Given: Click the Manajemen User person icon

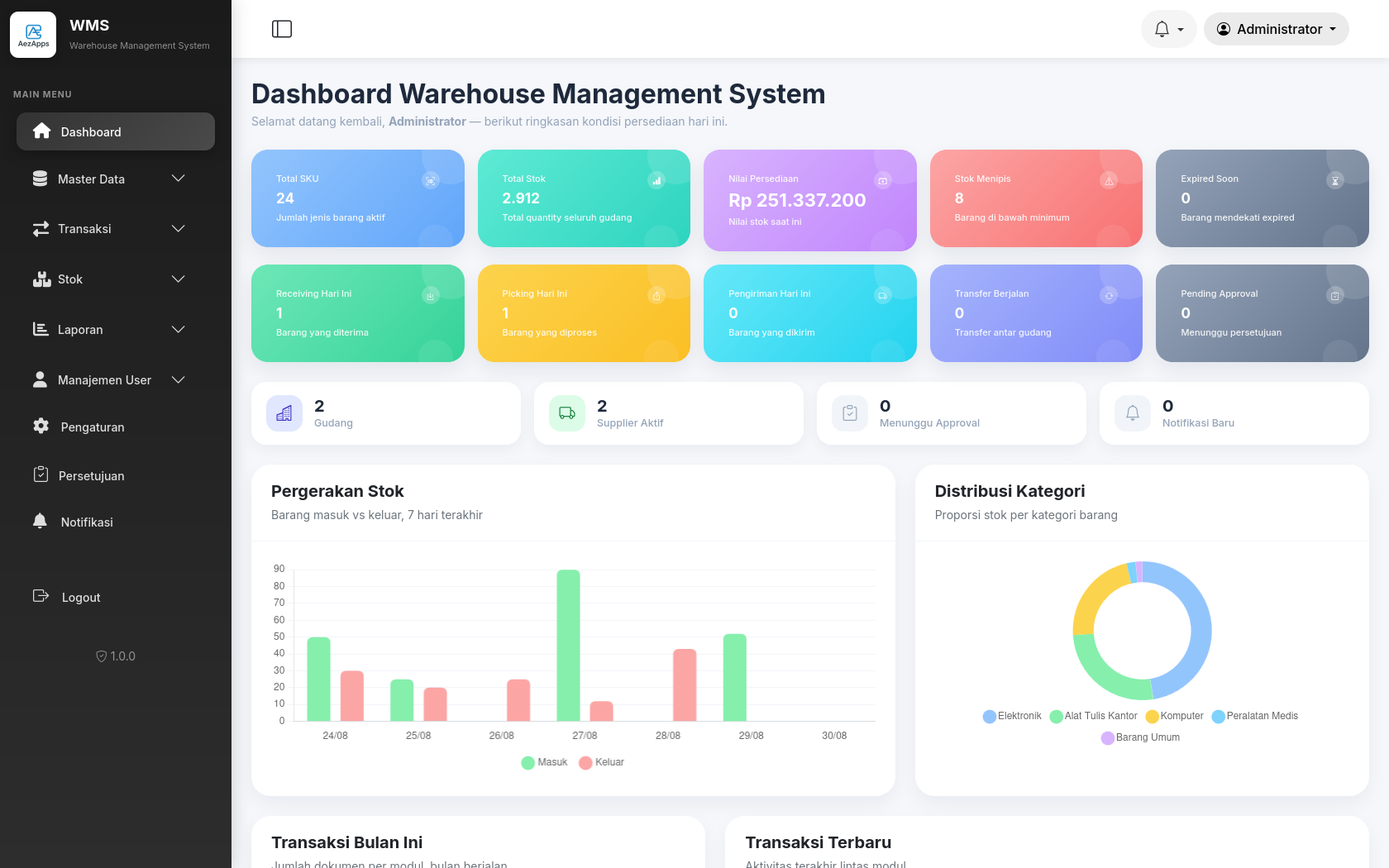Looking at the screenshot, I should [40, 379].
